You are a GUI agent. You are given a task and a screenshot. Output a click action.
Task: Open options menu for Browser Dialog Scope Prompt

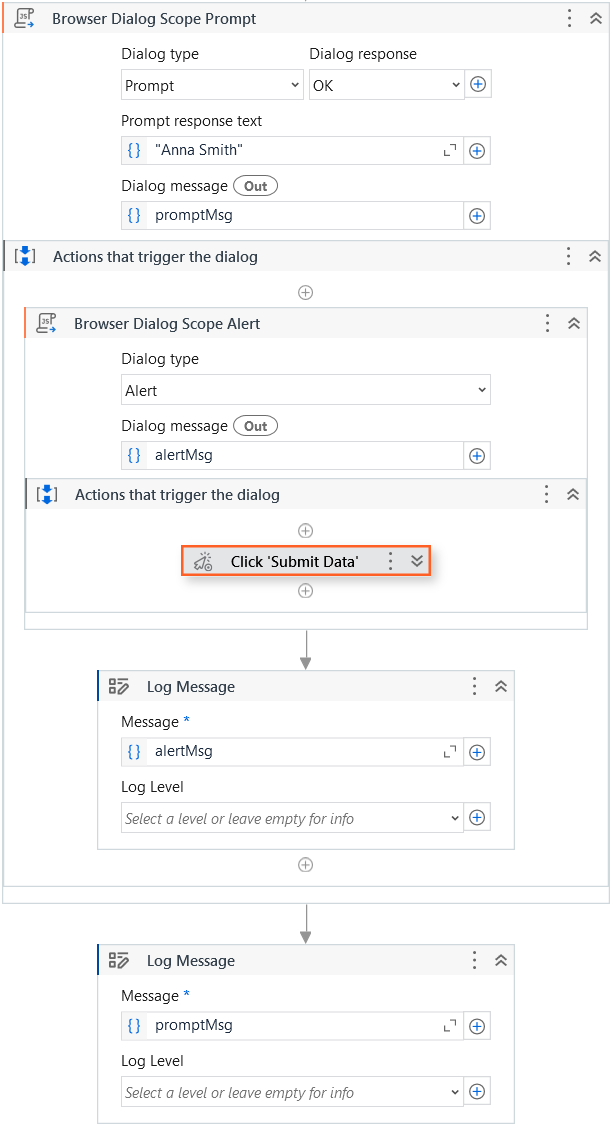pos(569,19)
